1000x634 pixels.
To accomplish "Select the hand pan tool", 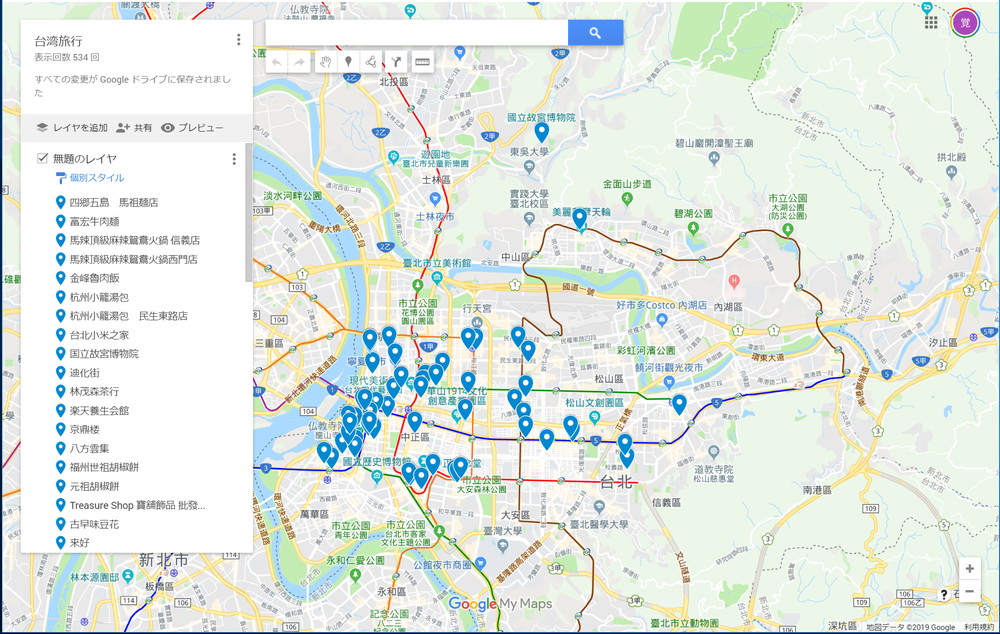I will [x=325, y=62].
